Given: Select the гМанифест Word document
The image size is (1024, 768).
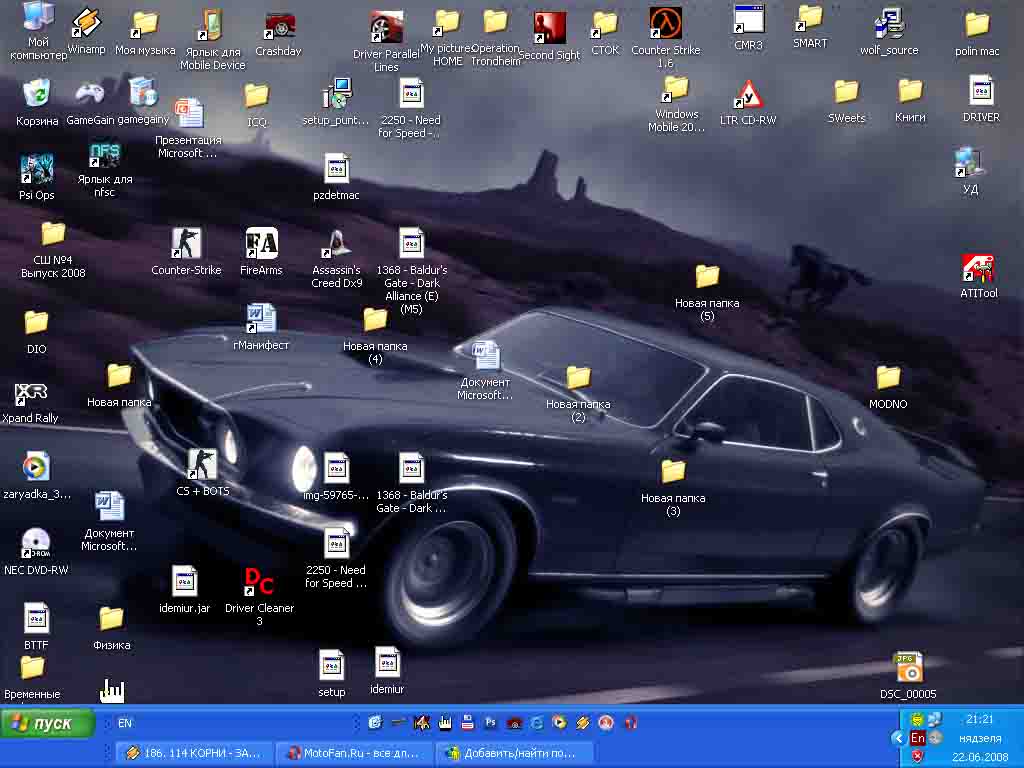Looking at the screenshot, I should [x=261, y=319].
